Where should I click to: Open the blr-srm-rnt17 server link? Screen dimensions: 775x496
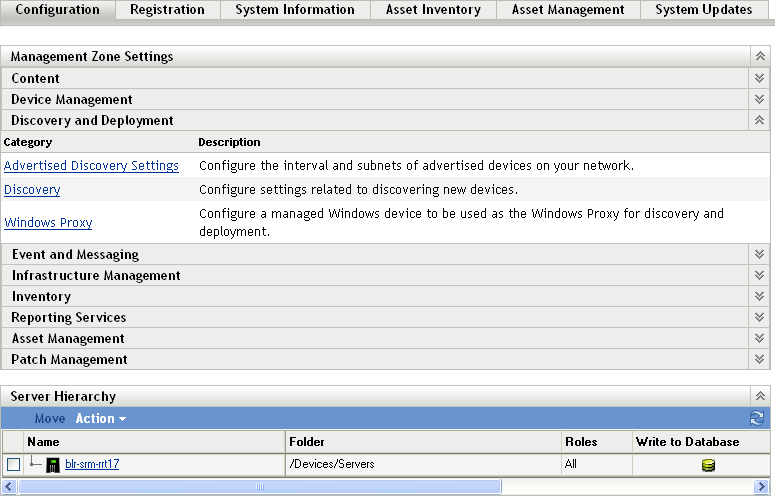(x=92, y=465)
